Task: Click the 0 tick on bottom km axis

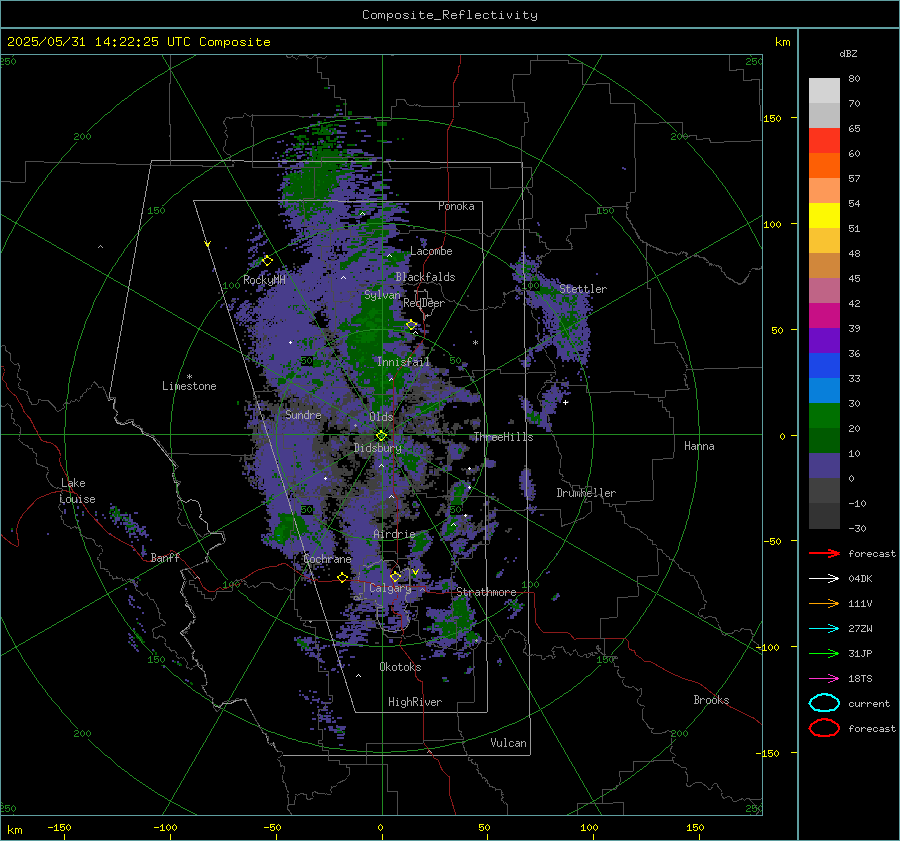Action: 380,827
